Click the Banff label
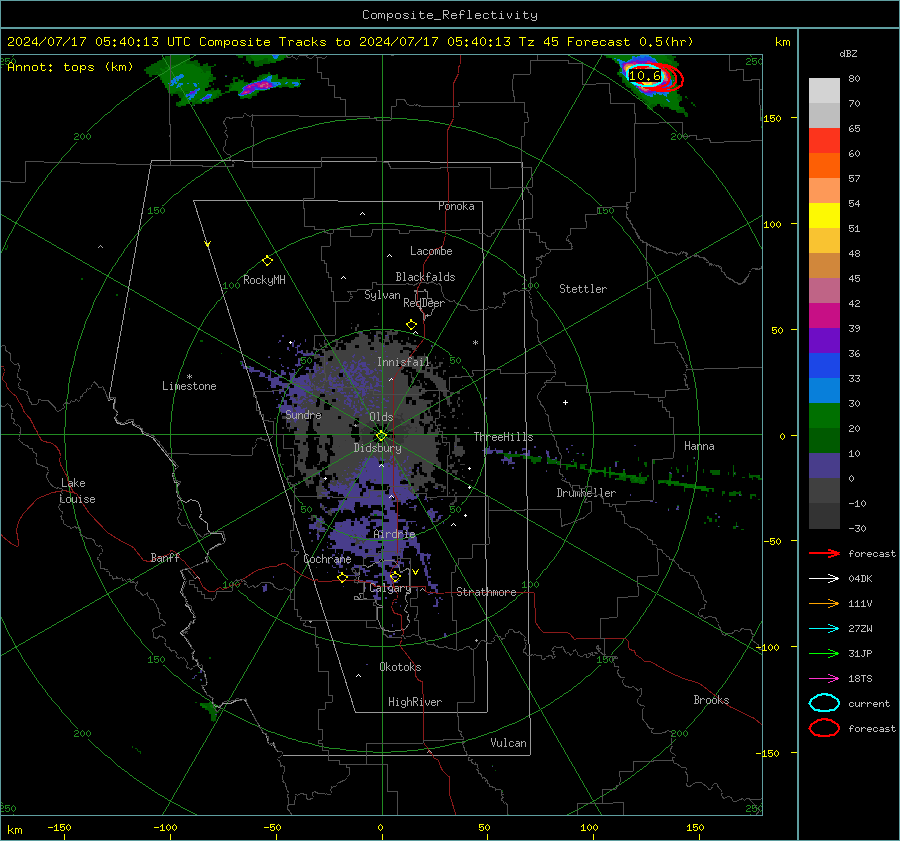 point(165,558)
